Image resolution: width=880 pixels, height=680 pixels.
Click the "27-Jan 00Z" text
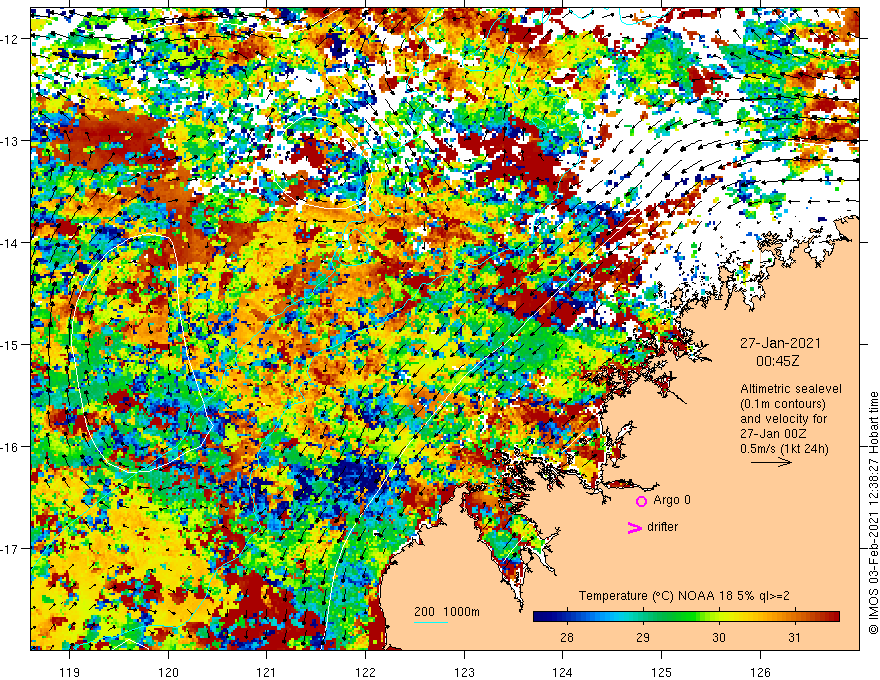tap(773, 434)
